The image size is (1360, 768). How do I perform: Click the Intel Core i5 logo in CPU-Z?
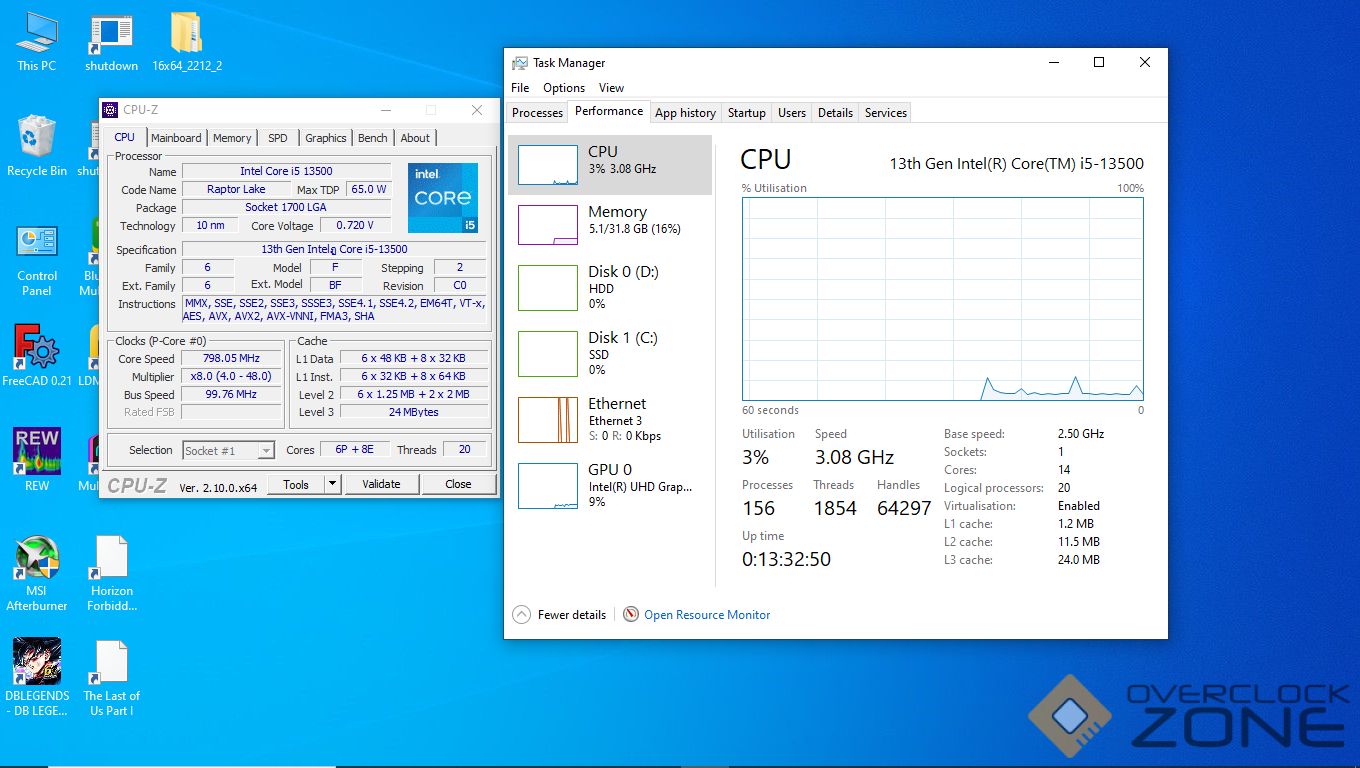(x=443, y=198)
